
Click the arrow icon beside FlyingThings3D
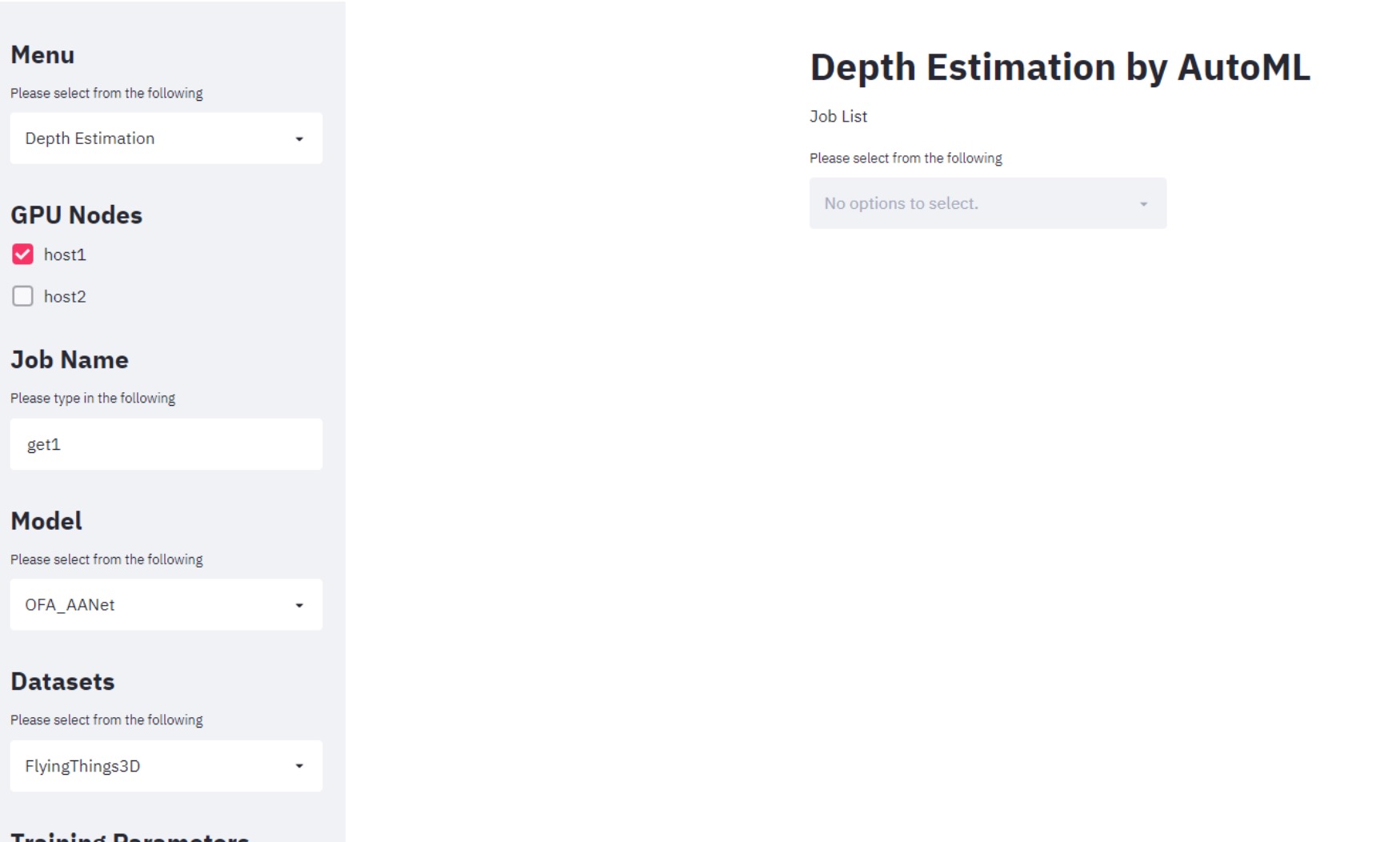[299, 767]
